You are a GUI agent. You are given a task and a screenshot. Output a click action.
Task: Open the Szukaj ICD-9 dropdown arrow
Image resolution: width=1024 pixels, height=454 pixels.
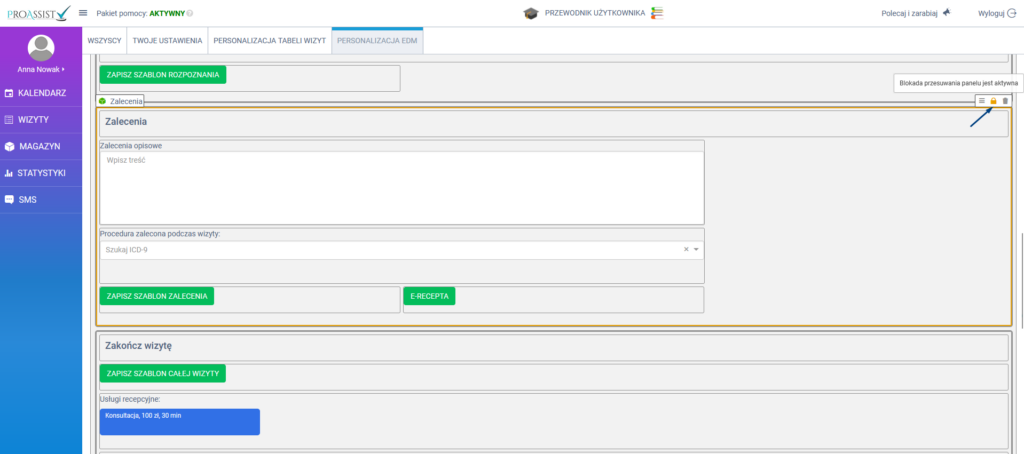696,249
